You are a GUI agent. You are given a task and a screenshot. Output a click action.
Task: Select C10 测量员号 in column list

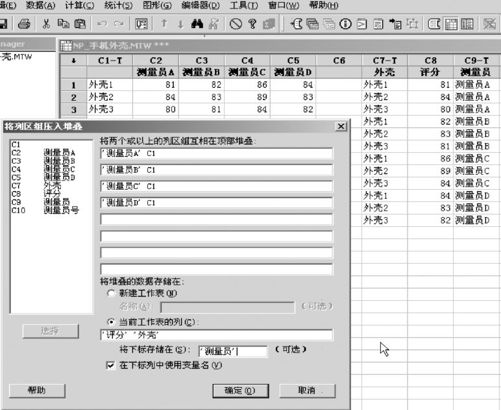45,210
